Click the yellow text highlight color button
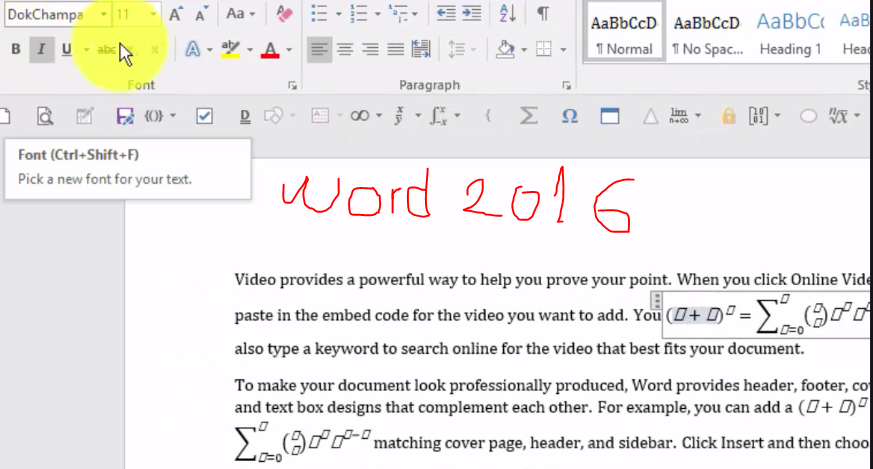The height and width of the screenshot is (469, 873). (x=230, y=50)
